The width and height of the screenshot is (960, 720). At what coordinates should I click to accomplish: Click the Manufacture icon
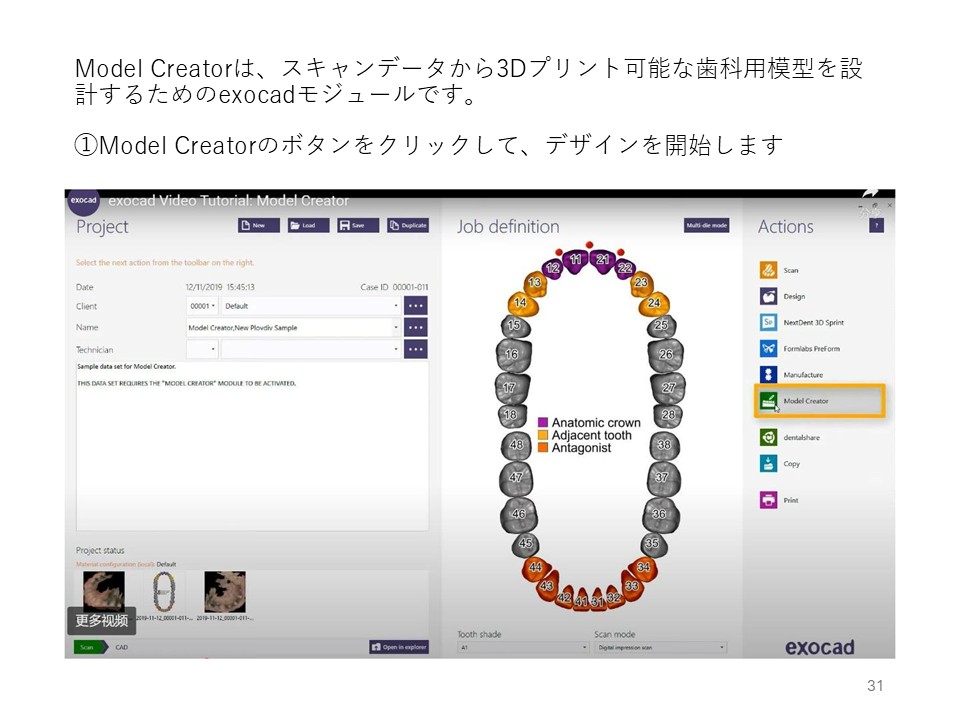[768, 375]
